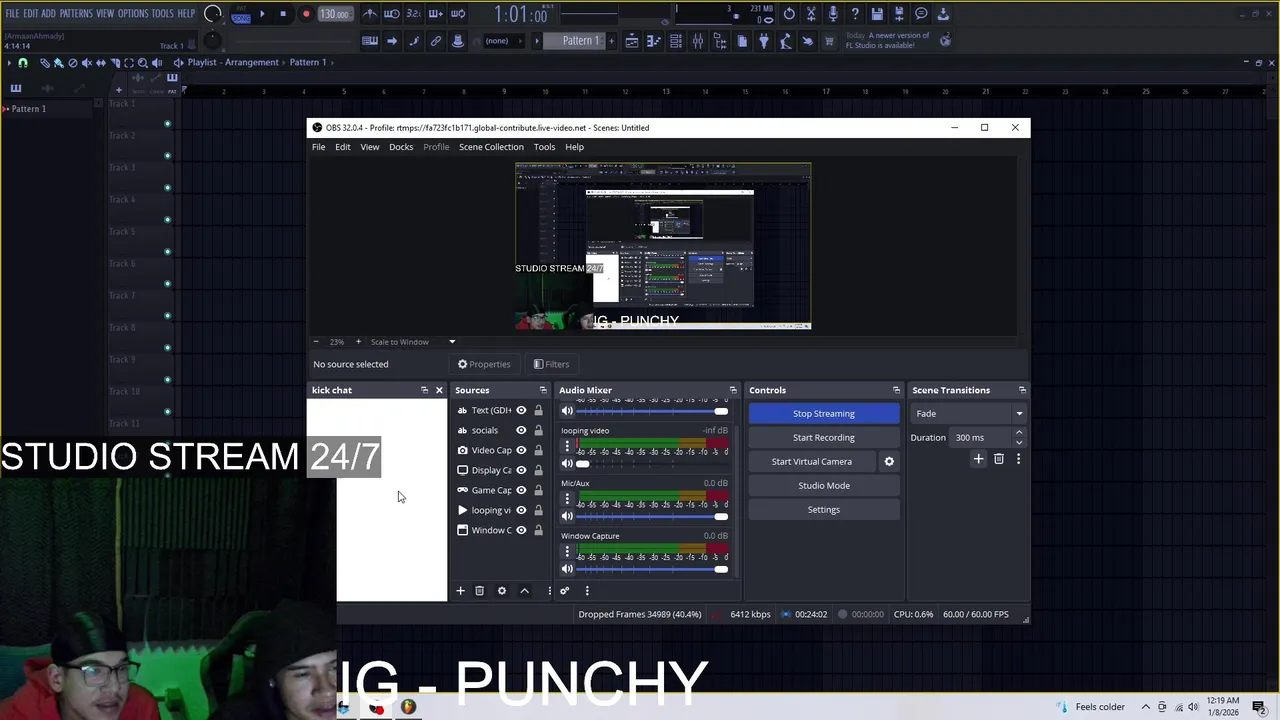Move source up with arrow icon

click(524, 591)
